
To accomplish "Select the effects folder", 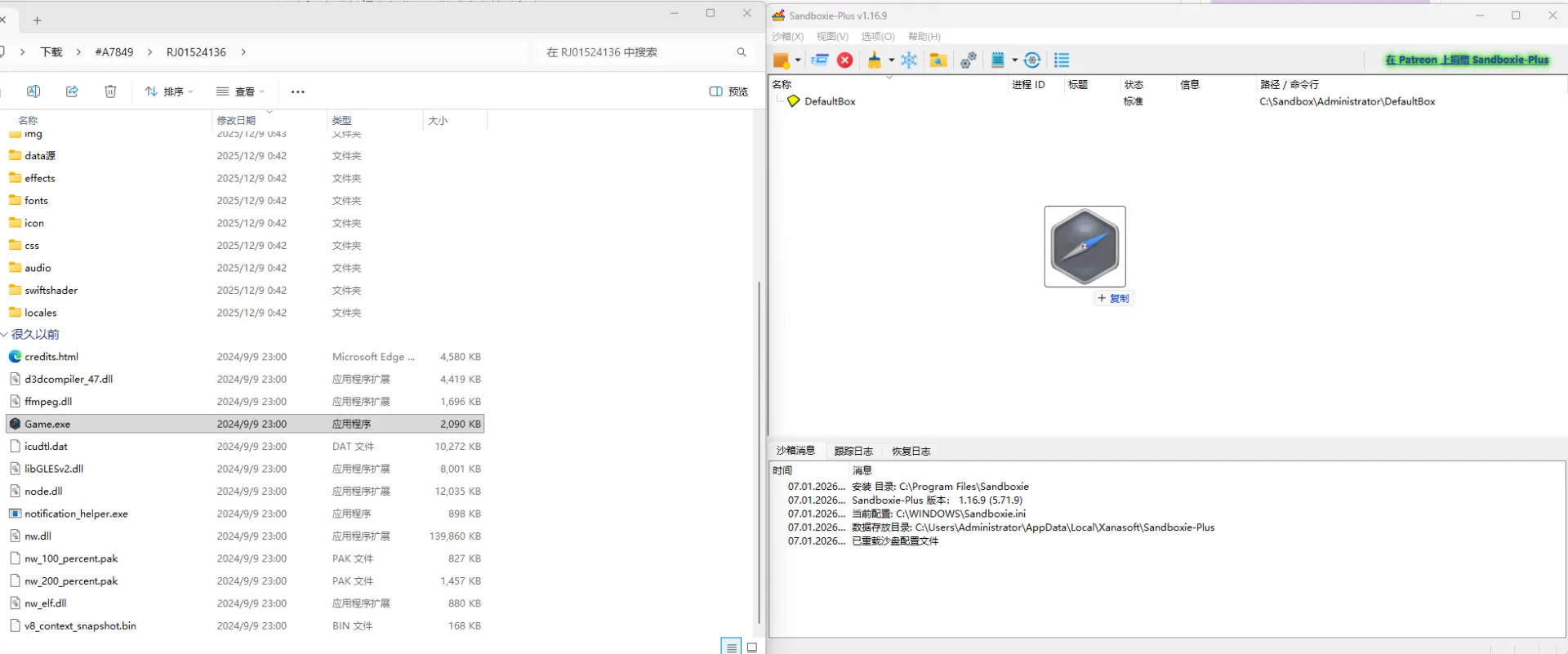I will pyautogui.click(x=245, y=178).
